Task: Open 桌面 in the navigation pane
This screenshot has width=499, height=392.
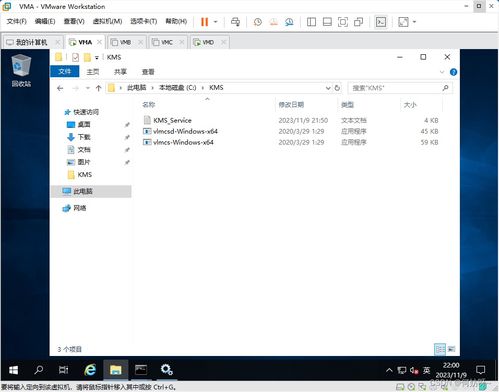Action: (x=84, y=125)
